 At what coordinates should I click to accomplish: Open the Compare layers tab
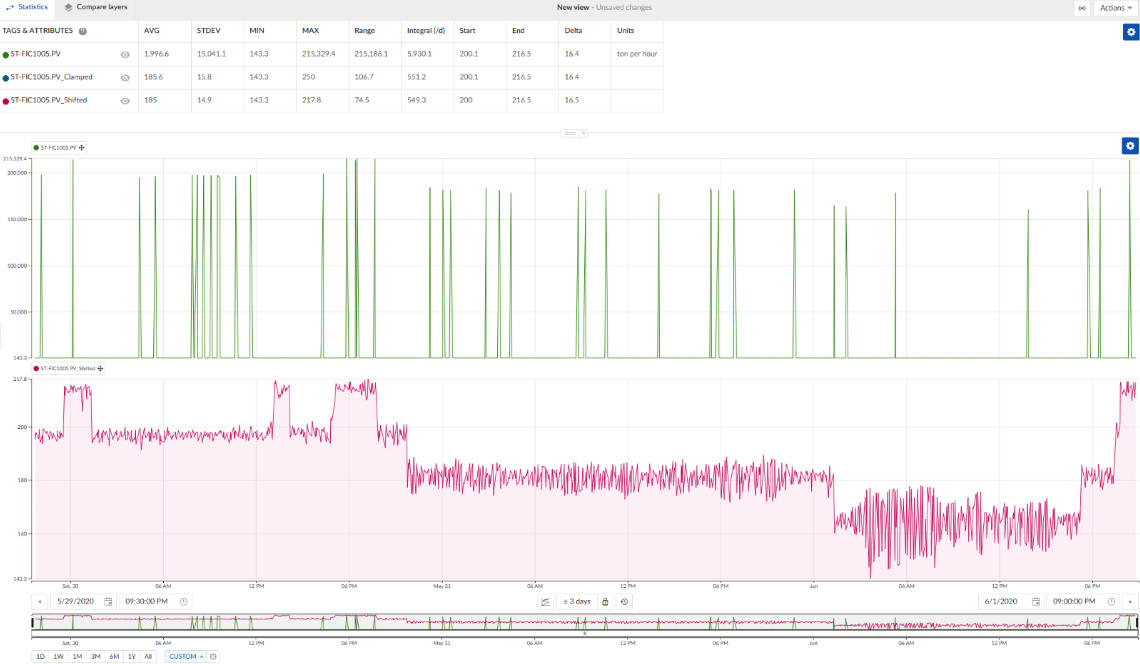pos(95,7)
